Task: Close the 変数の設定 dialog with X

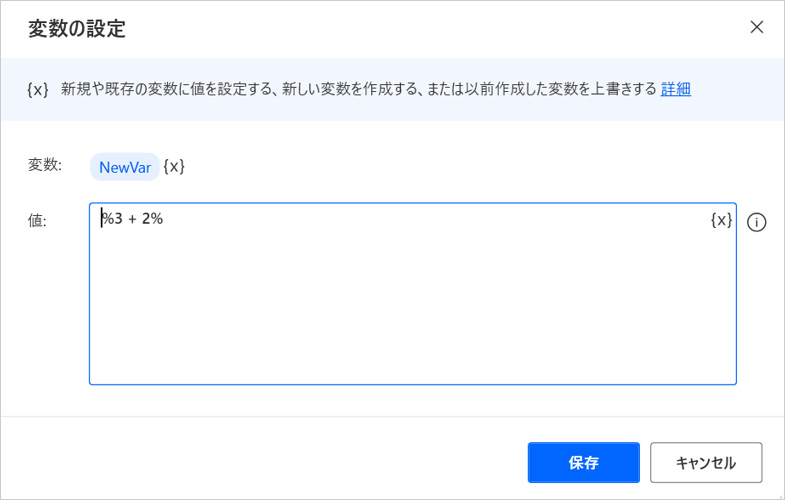Action: pyautogui.click(x=757, y=27)
